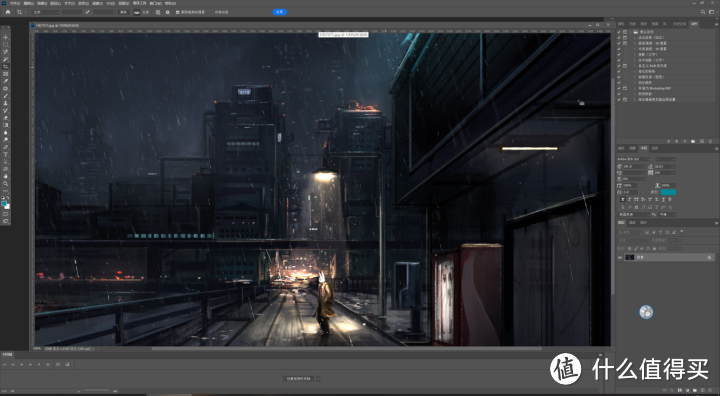Hide the 背景 layer with eye icon
The height and width of the screenshot is (396, 720).
pos(620,258)
